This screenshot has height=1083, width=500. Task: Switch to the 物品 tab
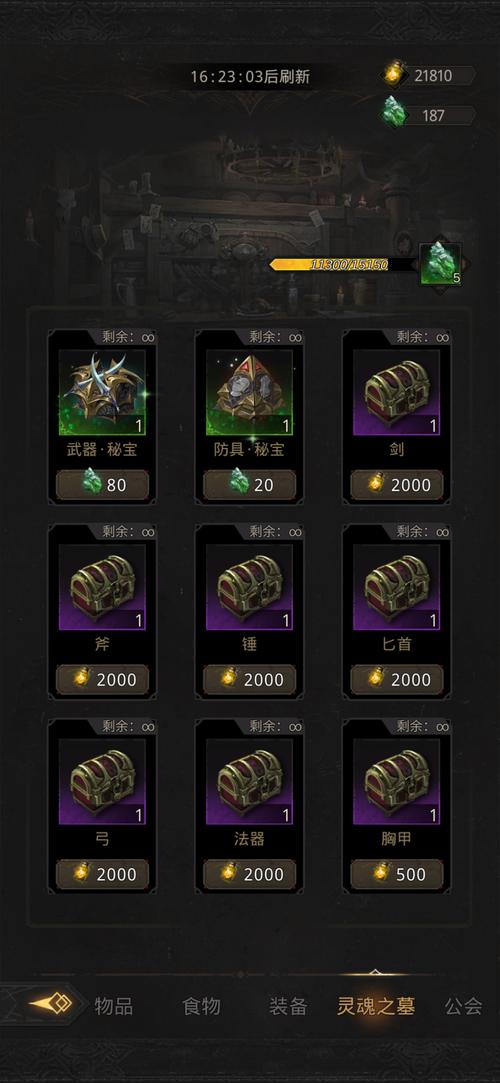[114, 1006]
